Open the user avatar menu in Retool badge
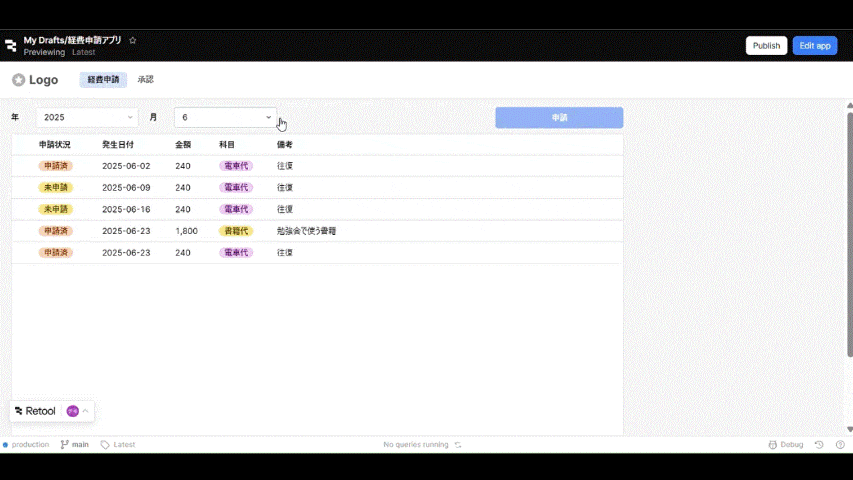 pyautogui.click(x=72, y=411)
